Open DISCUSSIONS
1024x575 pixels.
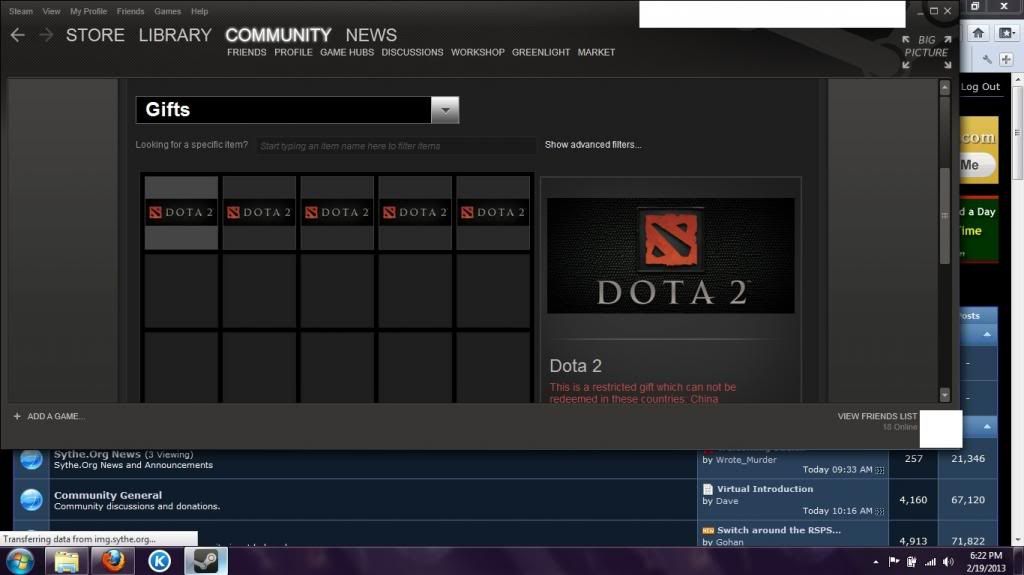click(x=412, y=52)
